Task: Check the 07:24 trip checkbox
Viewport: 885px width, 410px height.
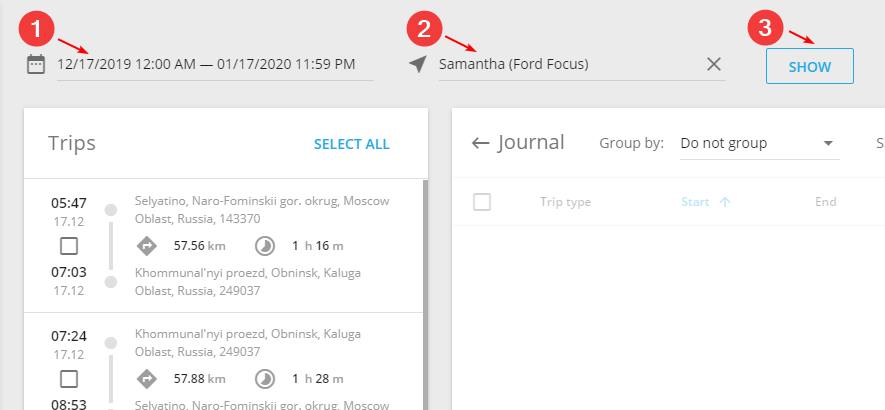Action: (69, 378)
